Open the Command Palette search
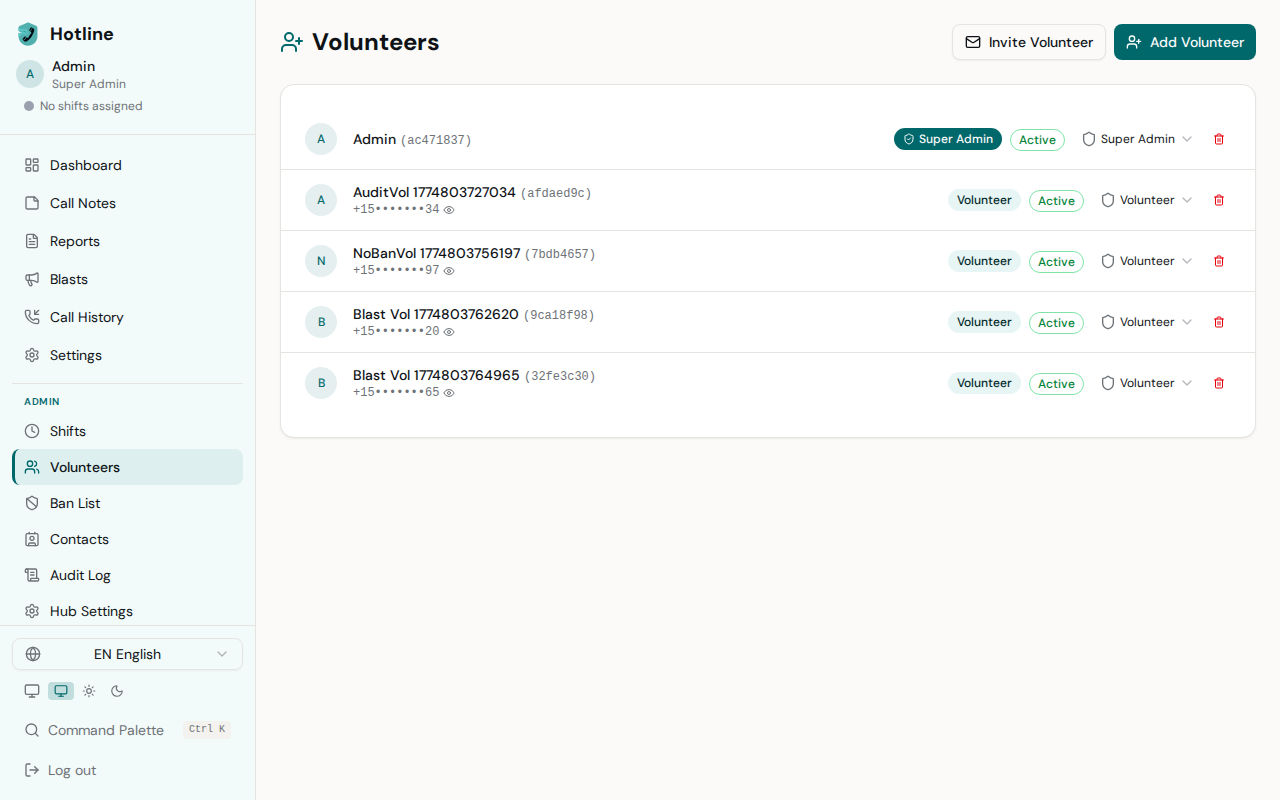 (105, 730)
